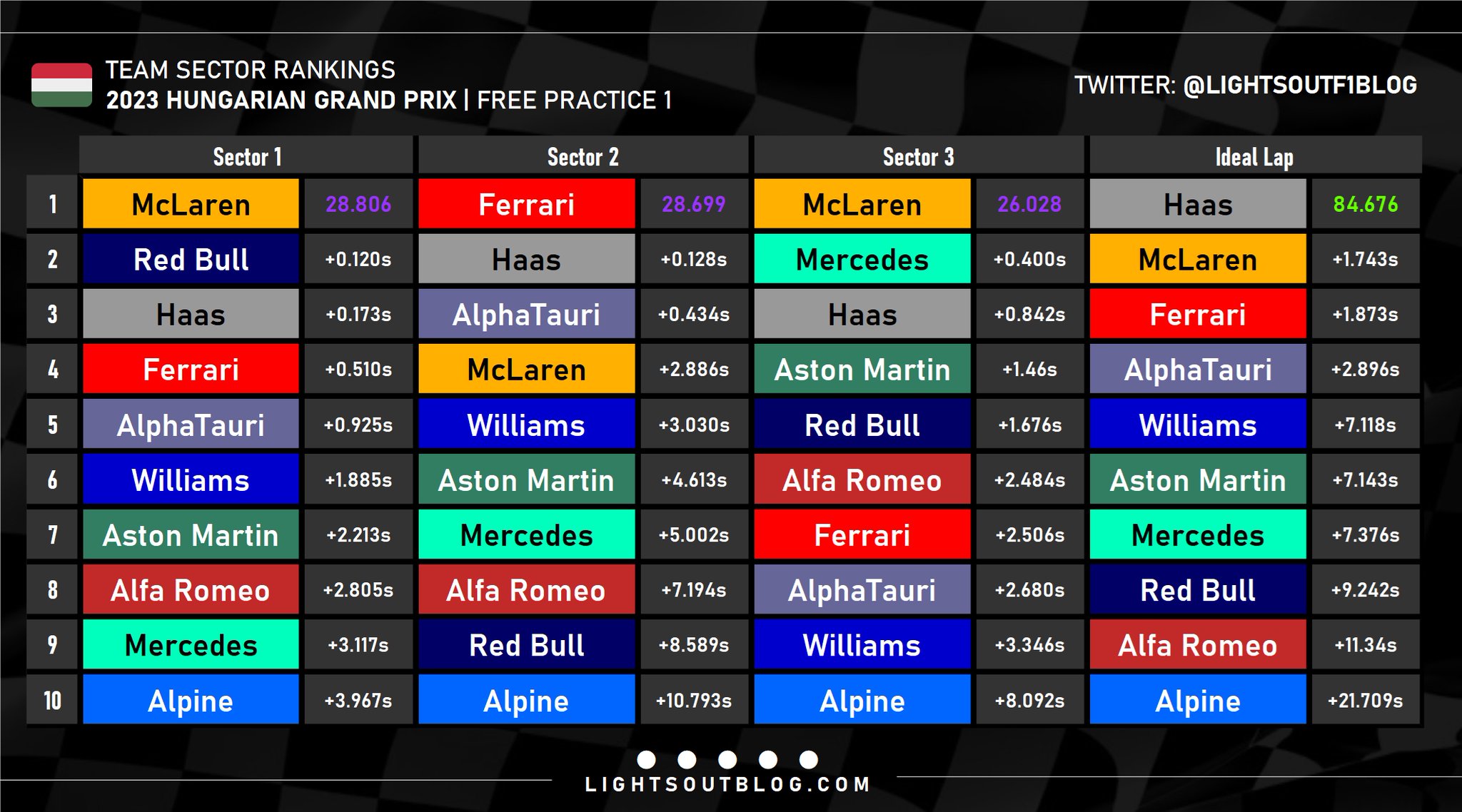Select Alfa Romeo in the Ideal Lap column
The width and height of the screenshot is (1462, 812).
1198,646
